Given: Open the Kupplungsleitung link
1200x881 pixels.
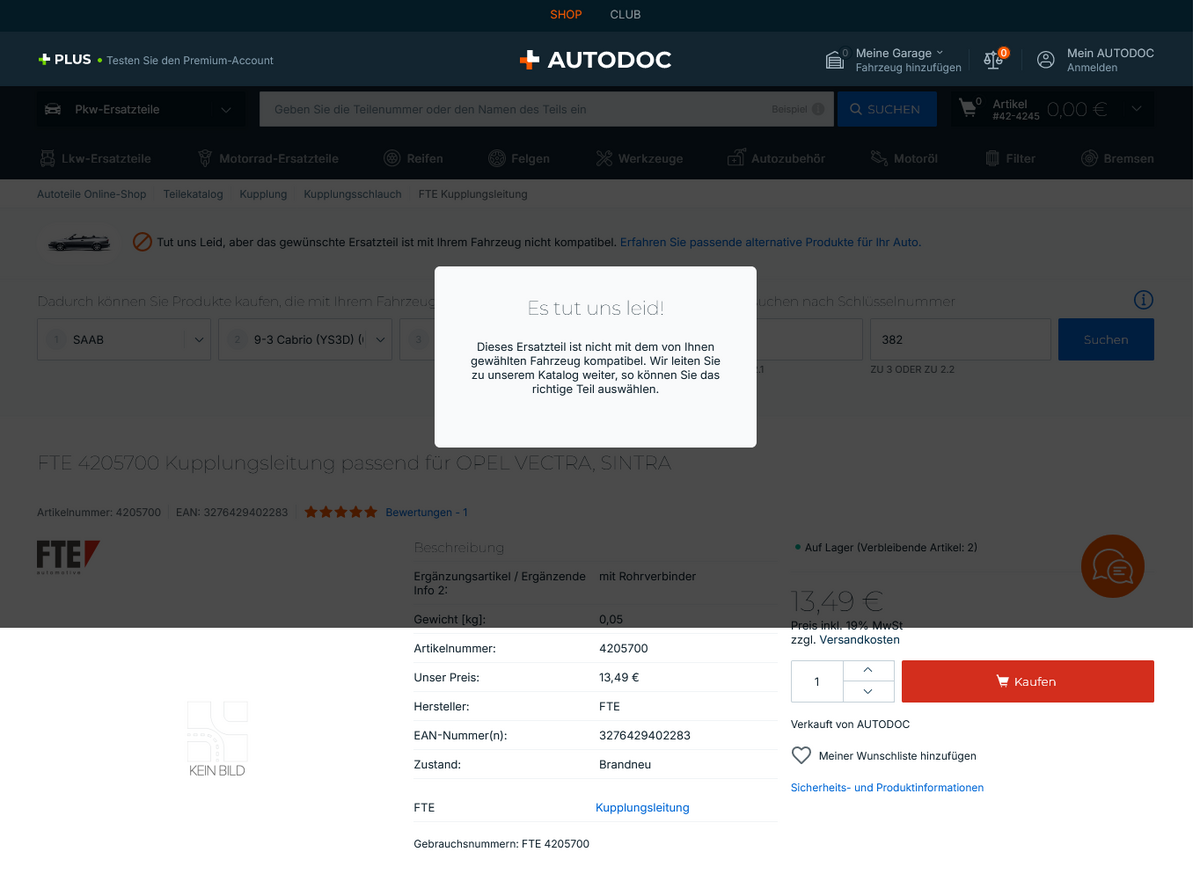Looking at the screenshot, I should (642, 808).
